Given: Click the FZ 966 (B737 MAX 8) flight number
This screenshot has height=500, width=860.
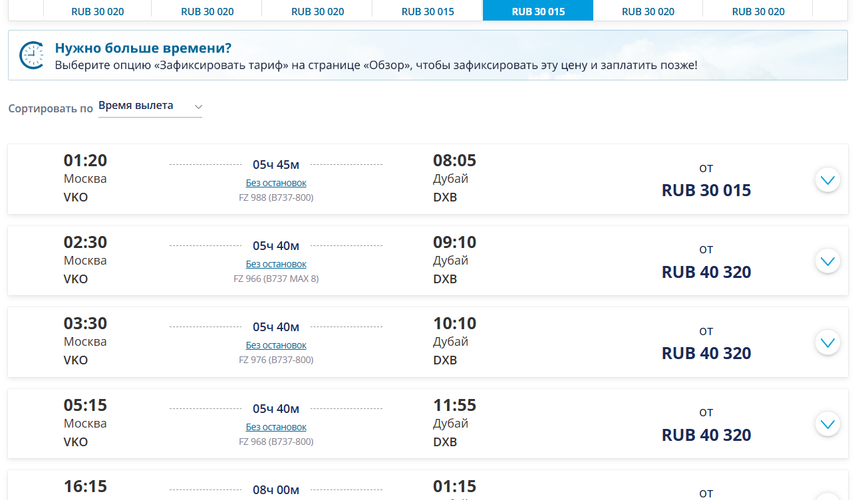Looking at the screenshot, I should click(276, 279).
